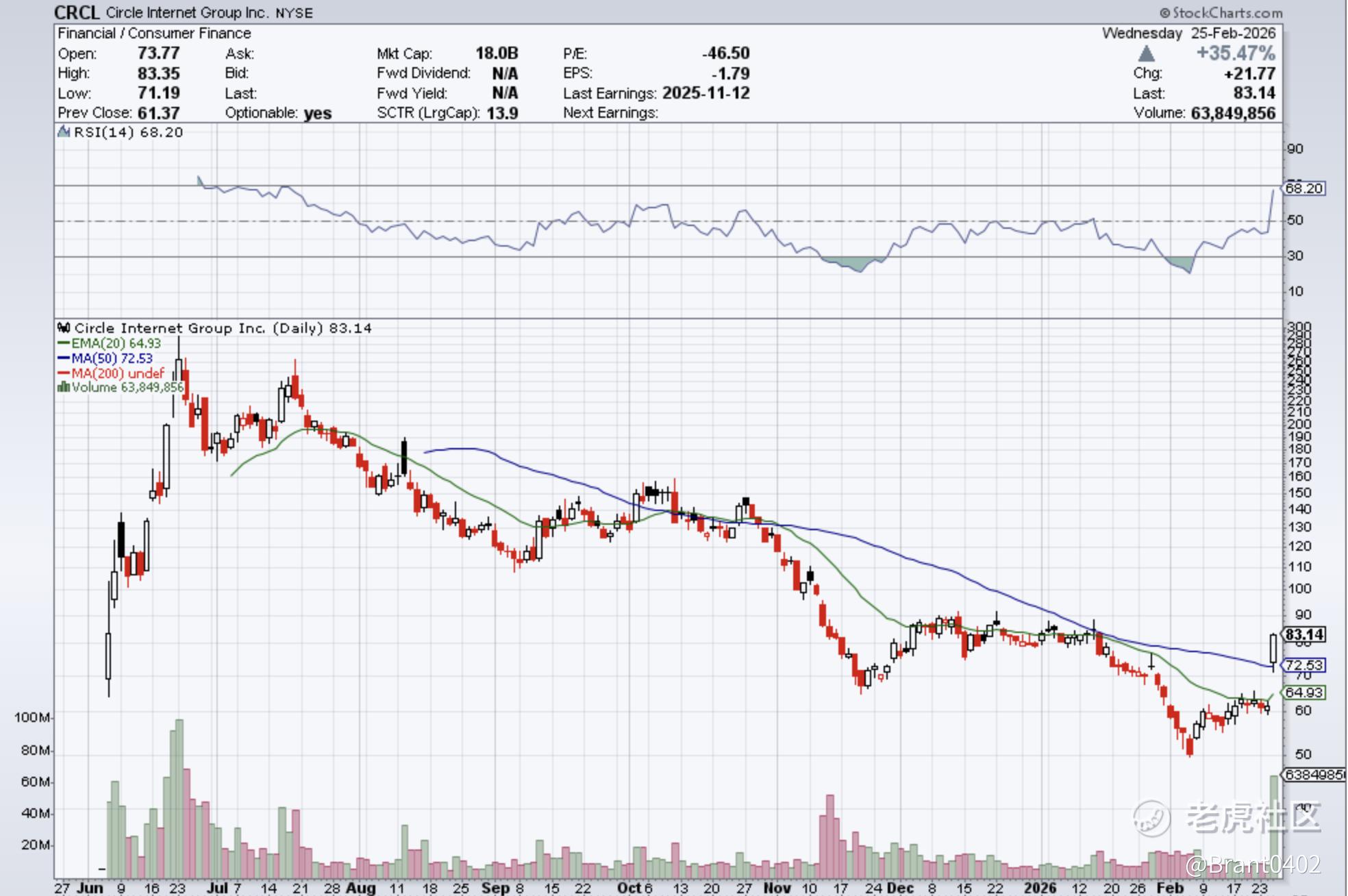Image resolution: width=1348 pixels, height=896 pixels.
Task: Click the candlestick icon beside Circle Internet Group (Daily)
Action: pos(64,328)
